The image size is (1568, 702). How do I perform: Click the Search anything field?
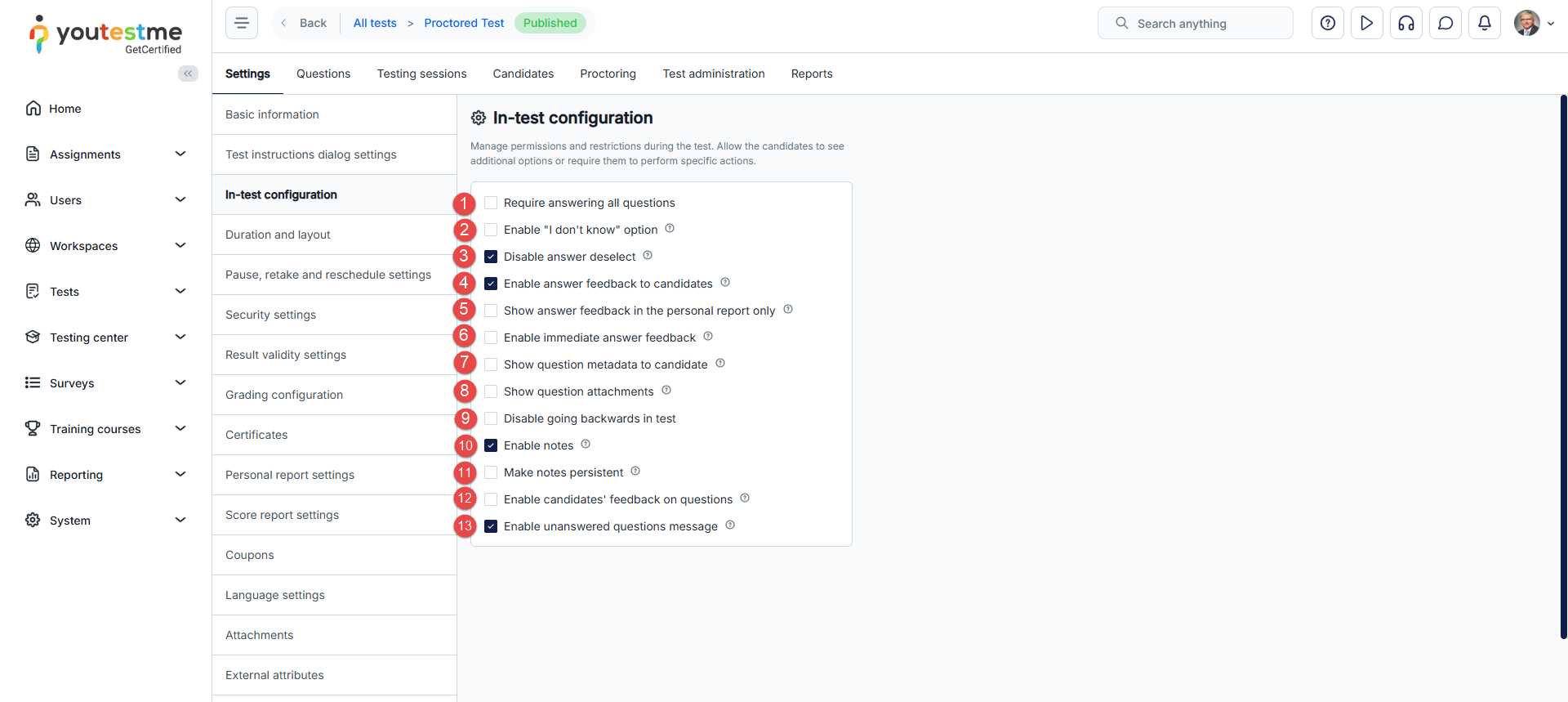[x=1196, y=23]
